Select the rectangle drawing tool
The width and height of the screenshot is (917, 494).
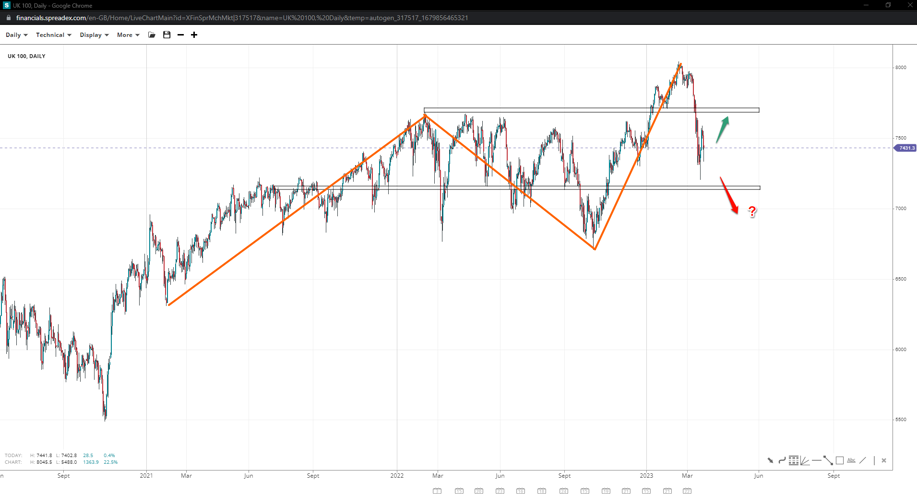pos(839,461)
